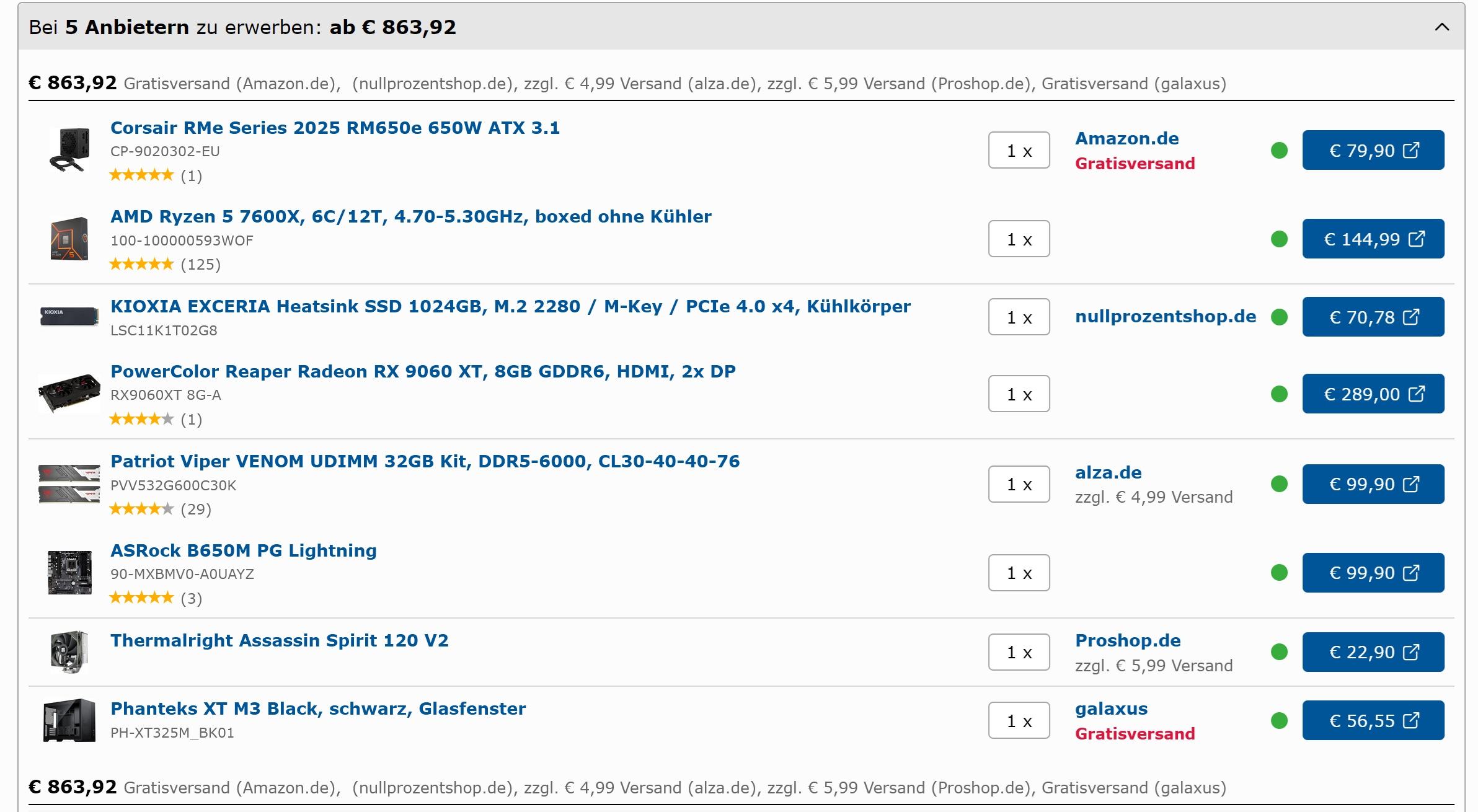Open the €79,90 Corsair RM650e offer

tap(1373, 151)
